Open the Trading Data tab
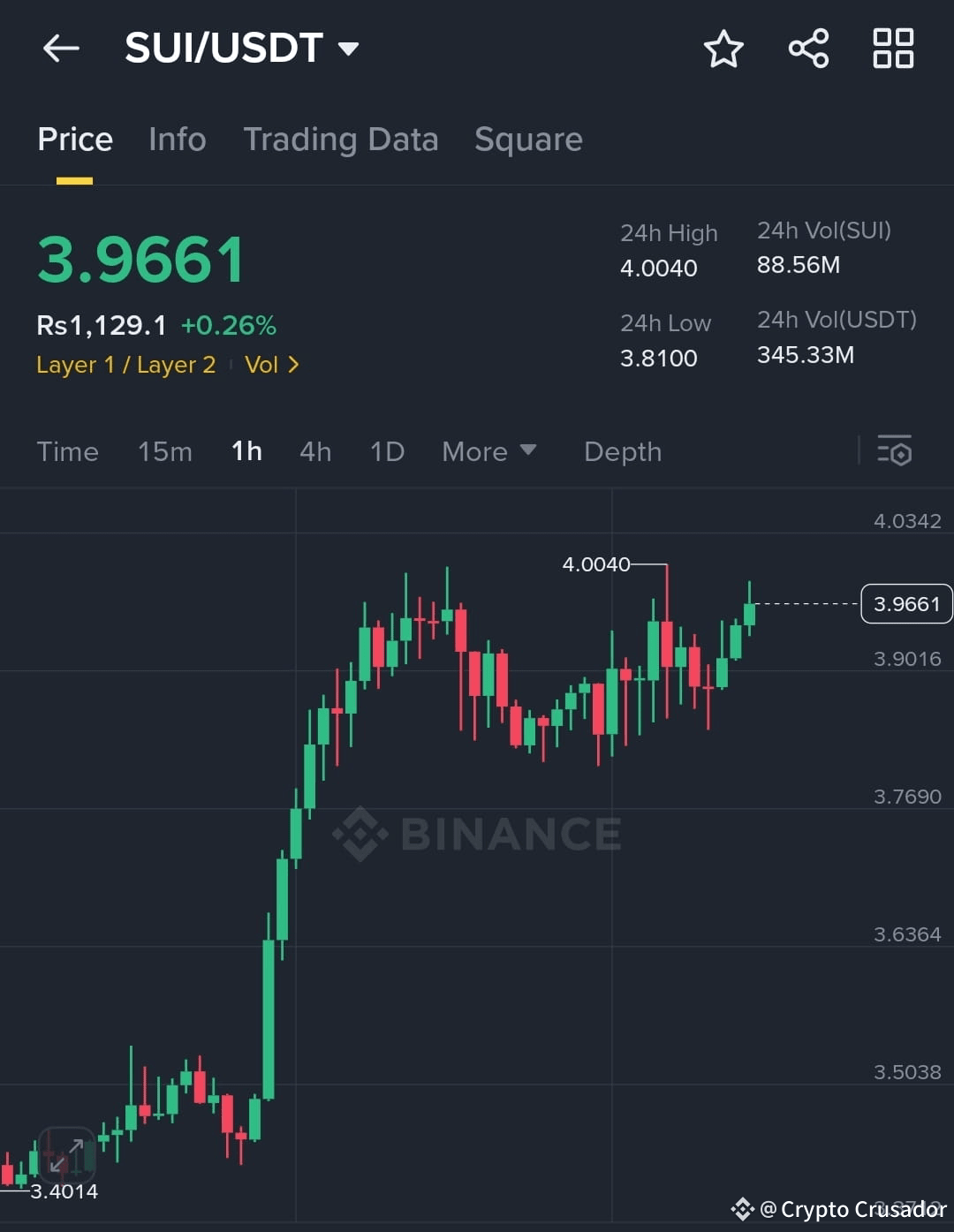This screenshot has width=954, height=1232. pyautogui.click(x=341, y=140)
